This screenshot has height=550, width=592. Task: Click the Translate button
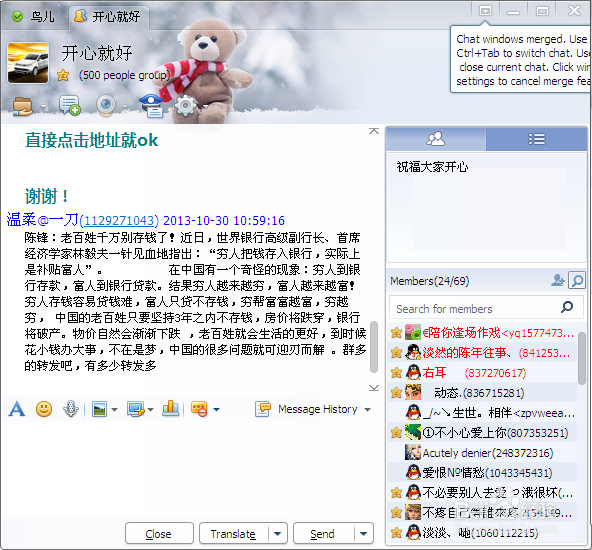pos(233,533)
